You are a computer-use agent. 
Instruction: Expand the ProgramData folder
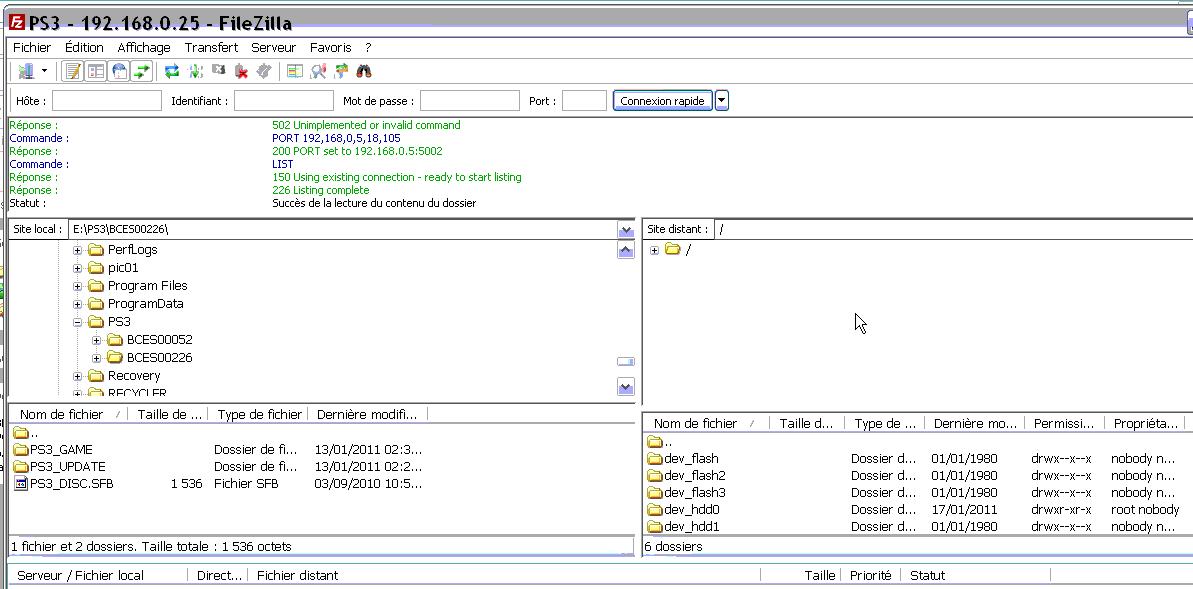78,304
